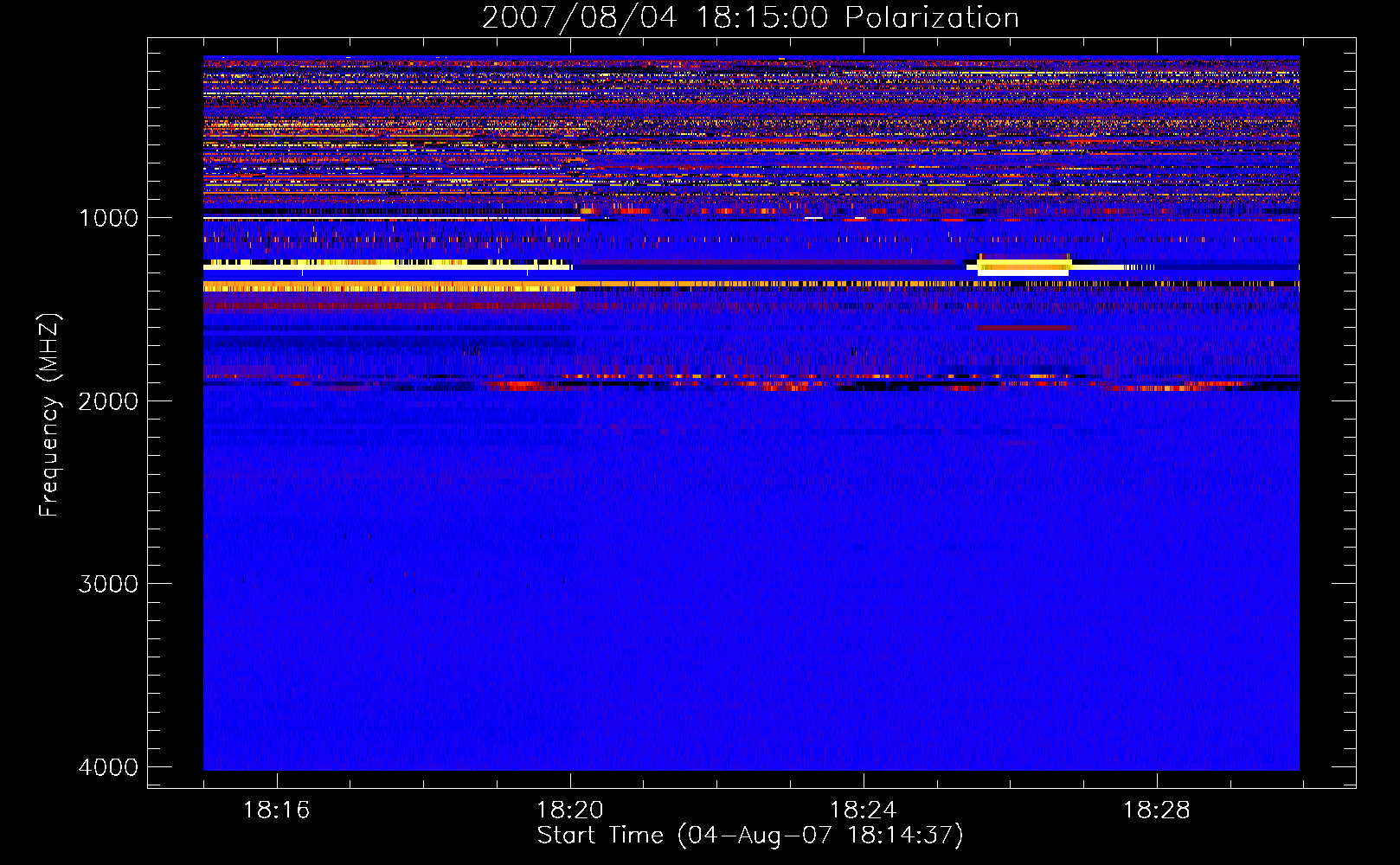Click the 18:20 time tick label
The height and width of the screenshot is (865, 1400).
pyautogui.click(x=569, y=811)
